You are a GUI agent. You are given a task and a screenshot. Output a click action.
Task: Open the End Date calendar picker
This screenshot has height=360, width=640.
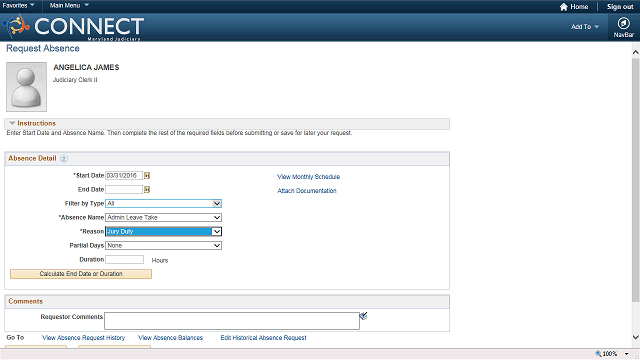(x=147, y=189)
